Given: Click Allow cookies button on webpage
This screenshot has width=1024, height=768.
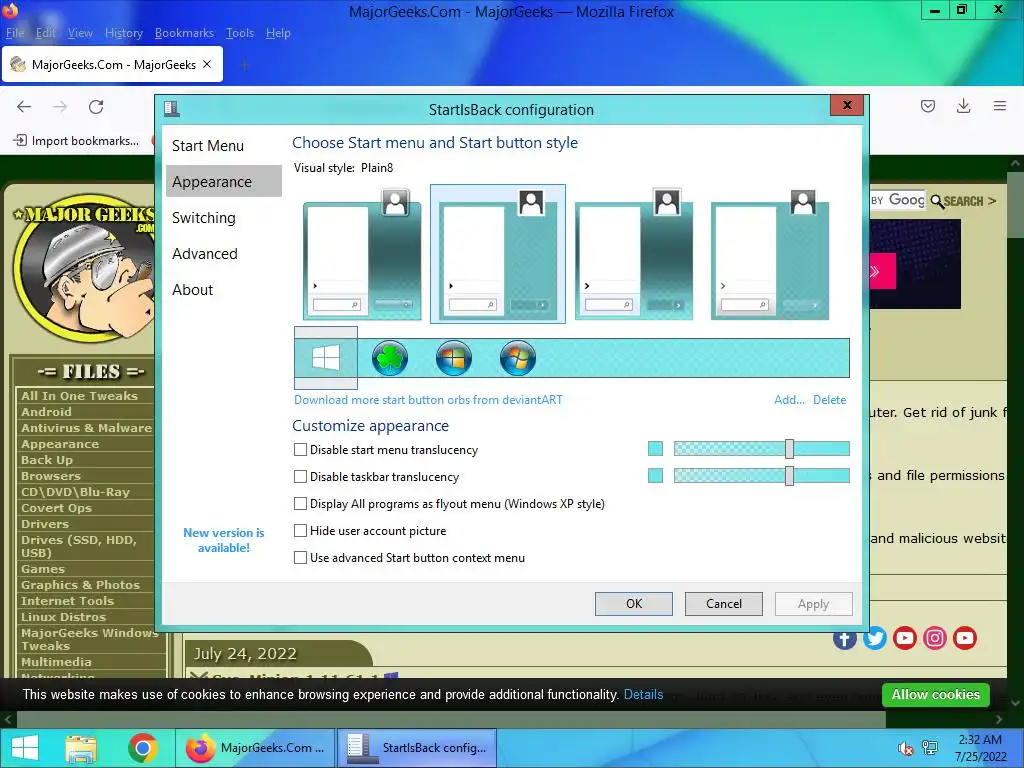Looking at the screenshot, I should coord(936,694).
